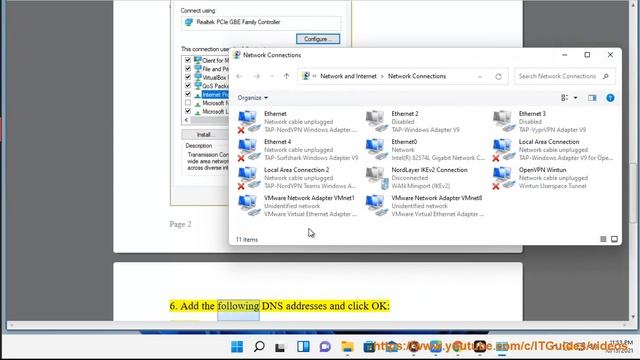Click Network Connections breadcrumb
The image size is (640, 360).
417,76
